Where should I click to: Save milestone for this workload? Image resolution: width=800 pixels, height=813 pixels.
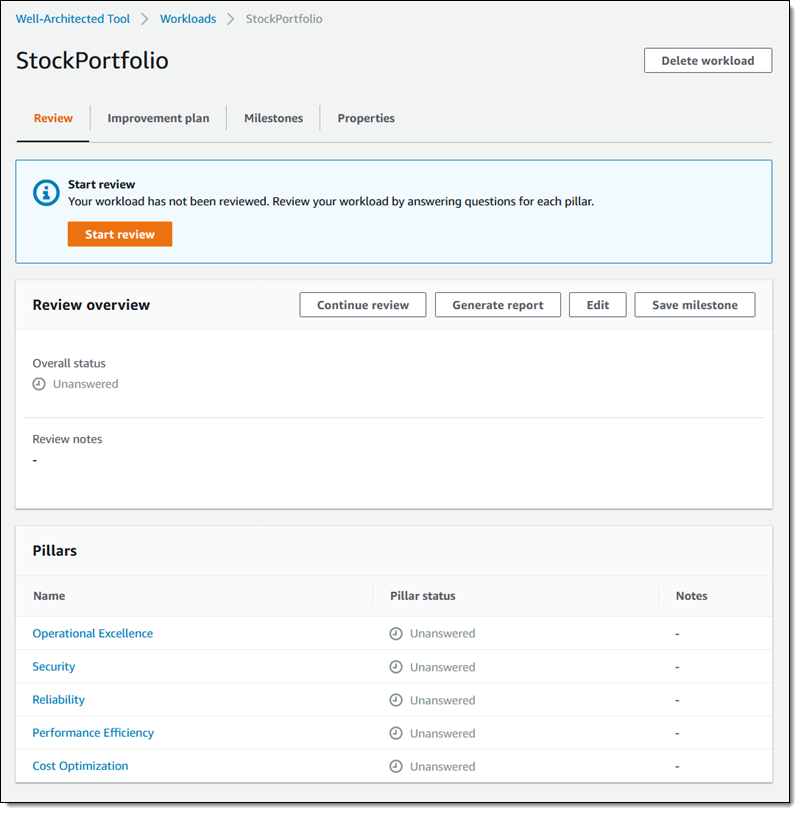point(694,305)
